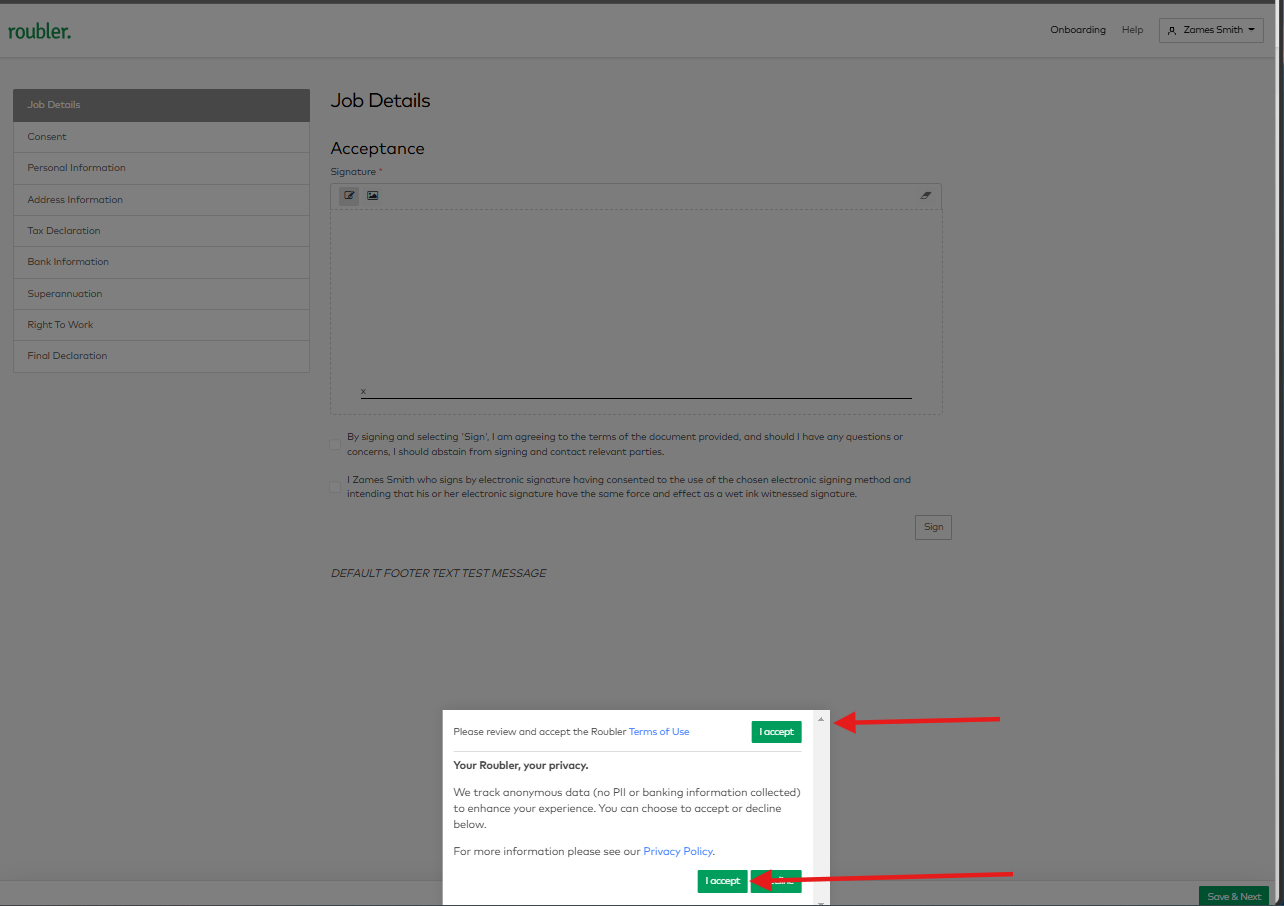Choose the upload image signature icon

pos(372,196)
